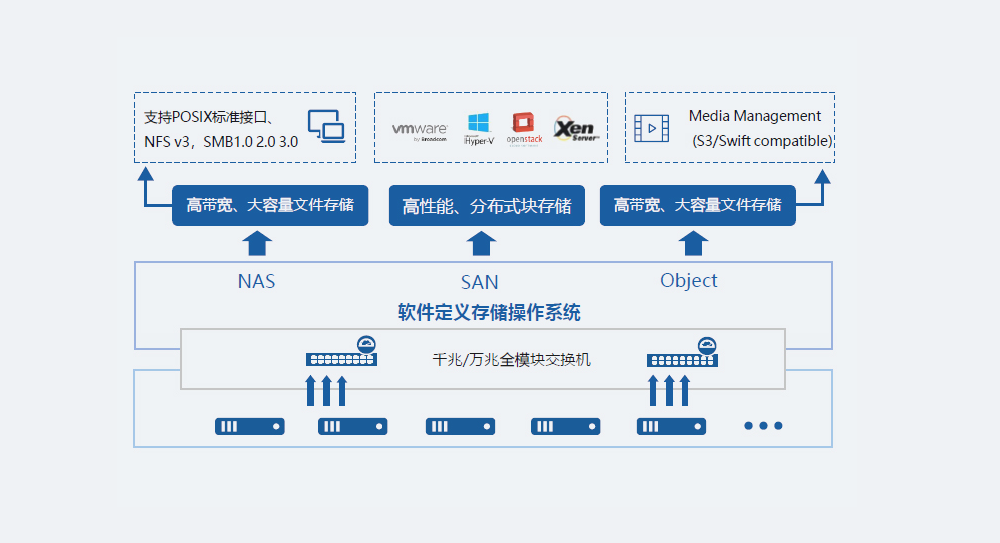Image resolution: width=1000 pixels, height=543 pixels.
Task: Click the triple up arrows under the left switch
Action: point(326,391)
